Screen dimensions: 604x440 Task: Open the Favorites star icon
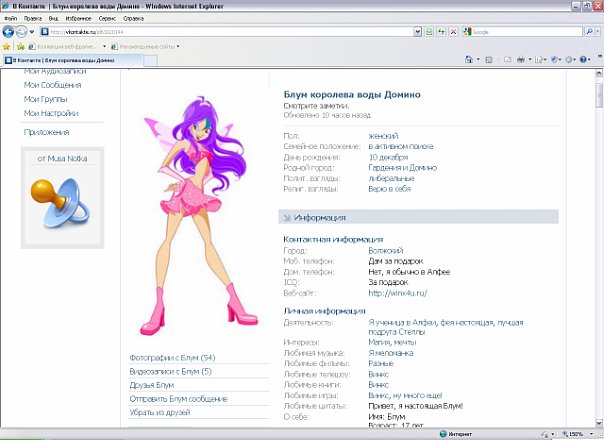pyautogui.click(x=7, y=46)
